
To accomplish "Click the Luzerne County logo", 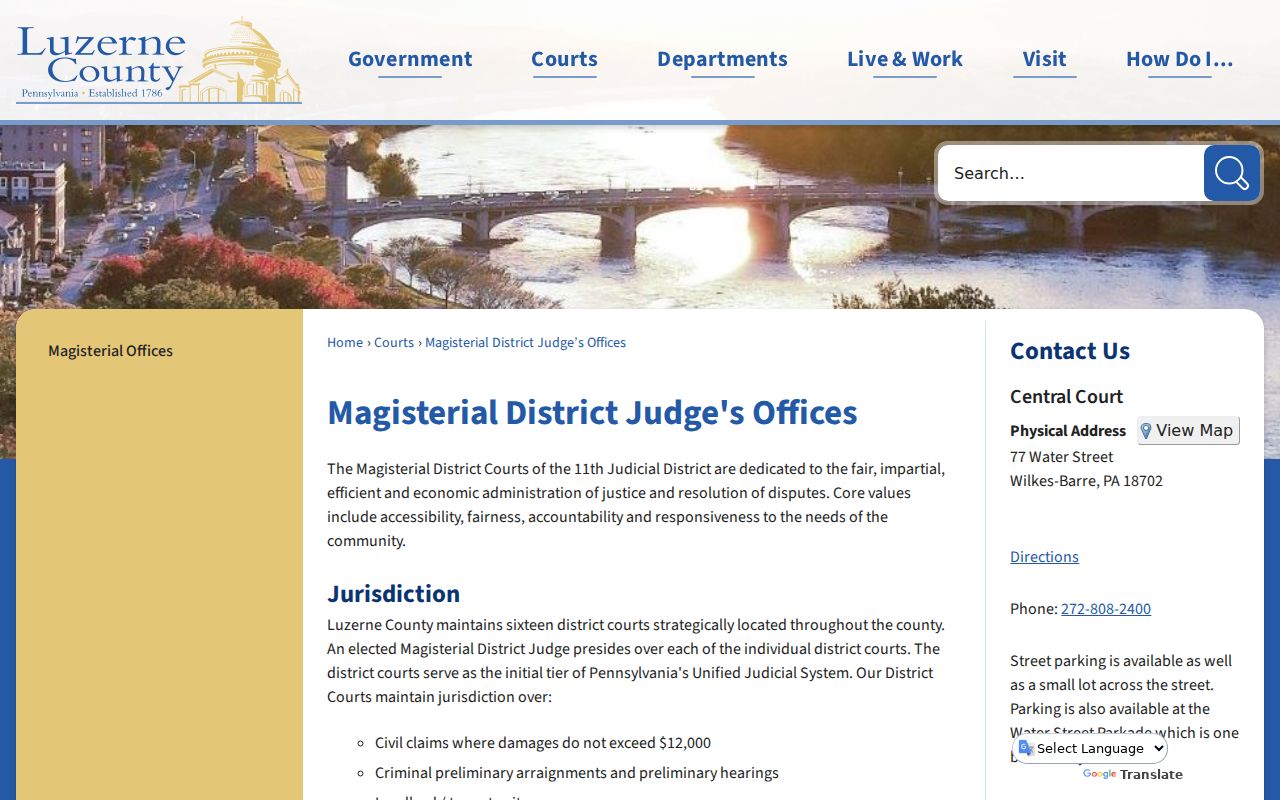I will pyautogui.click(x=159, y=60).
